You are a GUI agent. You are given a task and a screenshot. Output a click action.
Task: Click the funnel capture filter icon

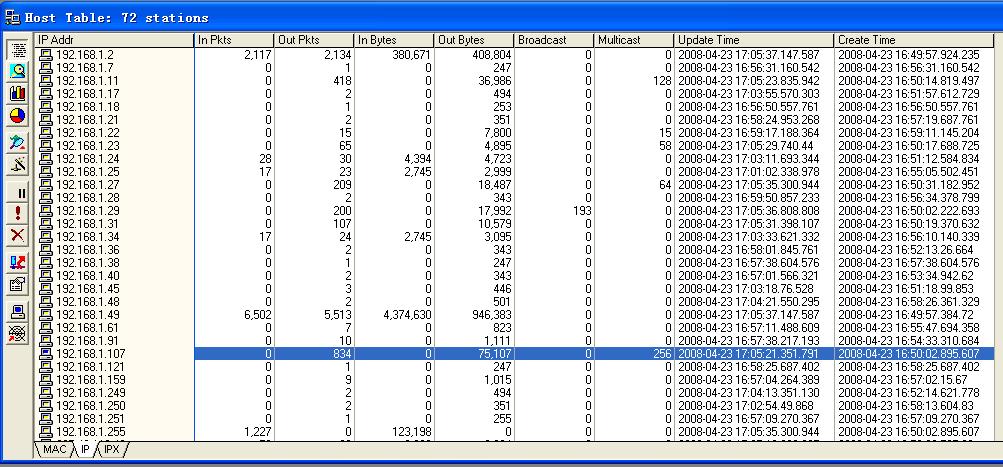pyautogui.click(x=18, y=143)
